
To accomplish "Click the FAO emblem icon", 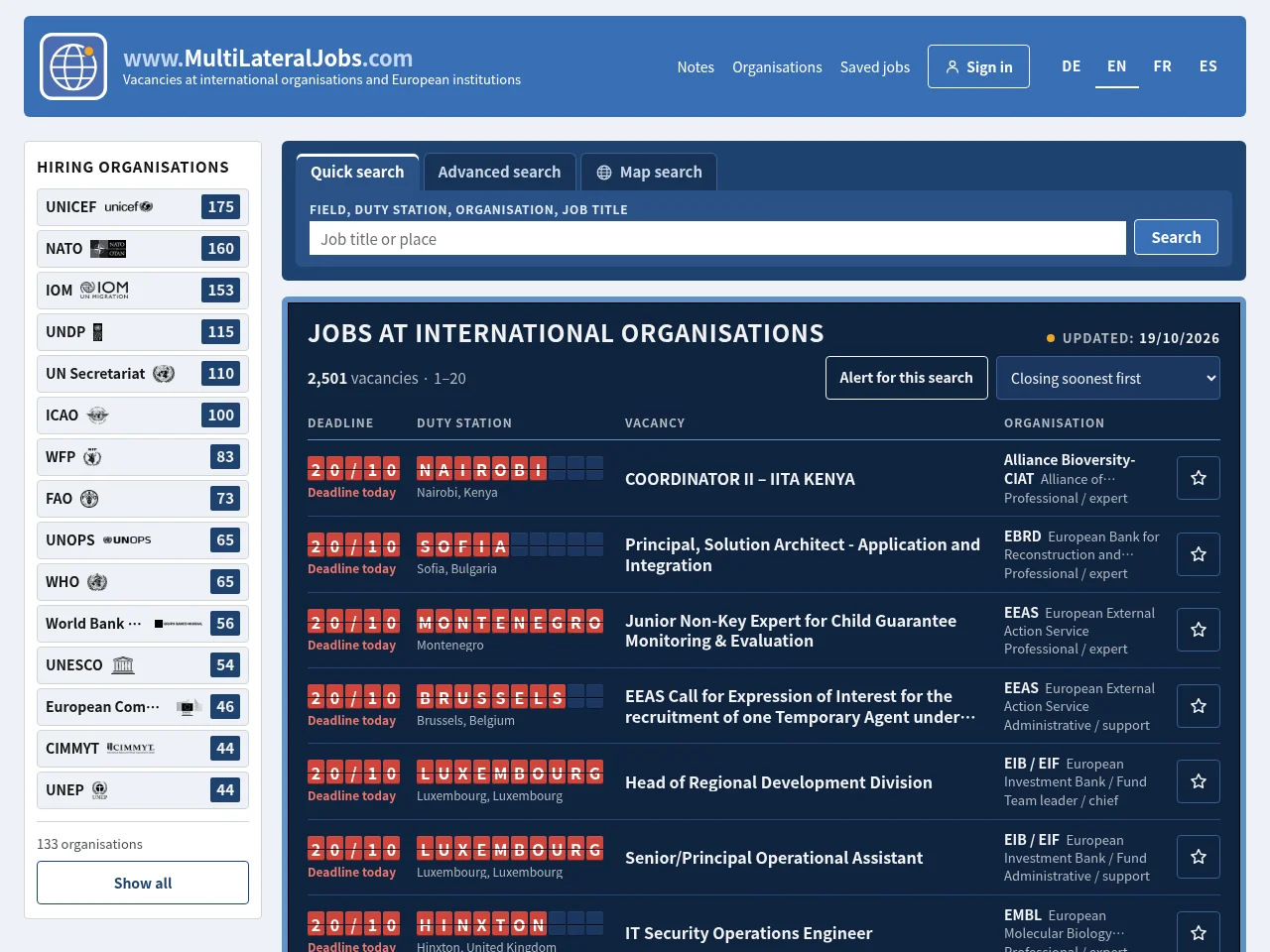I will (89, 499).
